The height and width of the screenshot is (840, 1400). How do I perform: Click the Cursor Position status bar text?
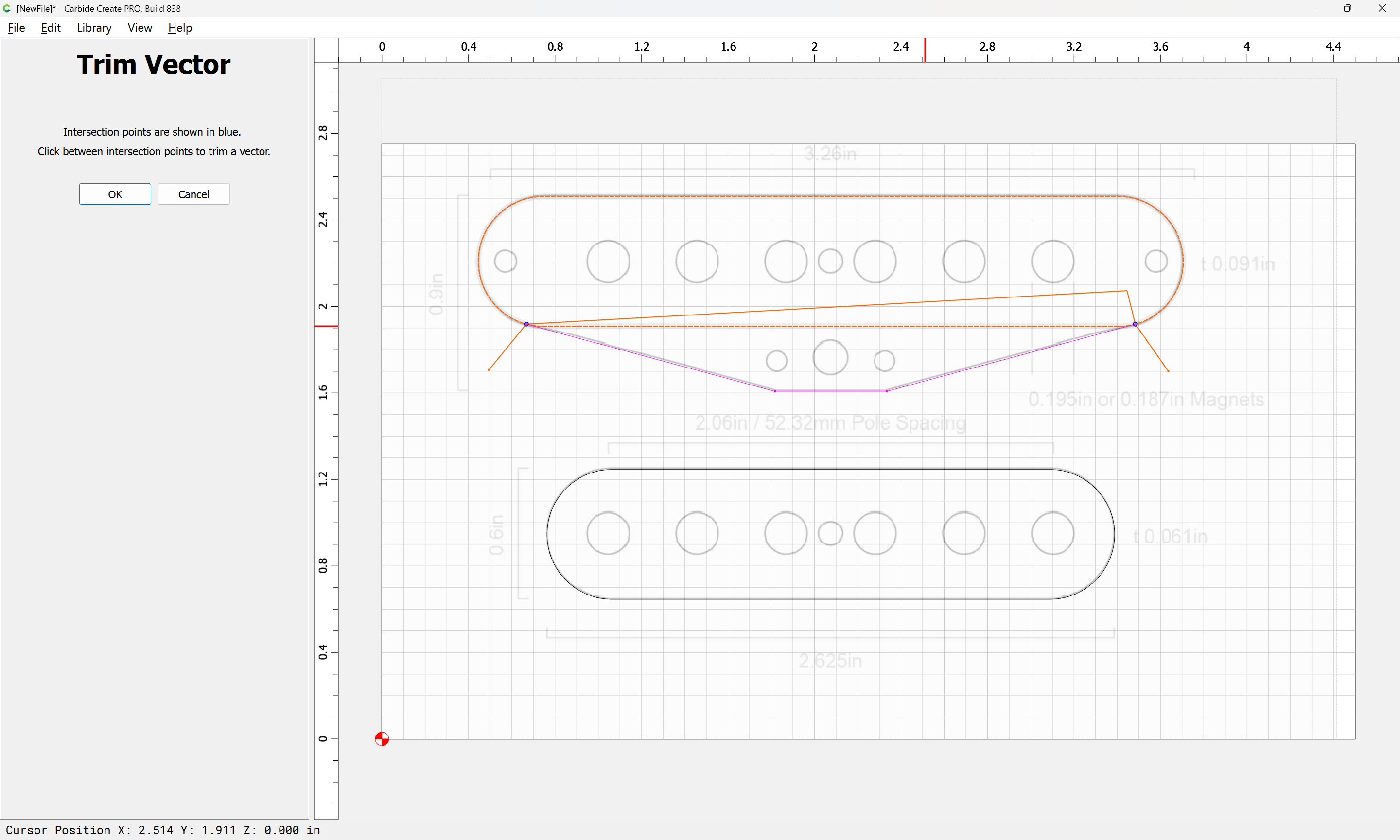tap(163, 830)
